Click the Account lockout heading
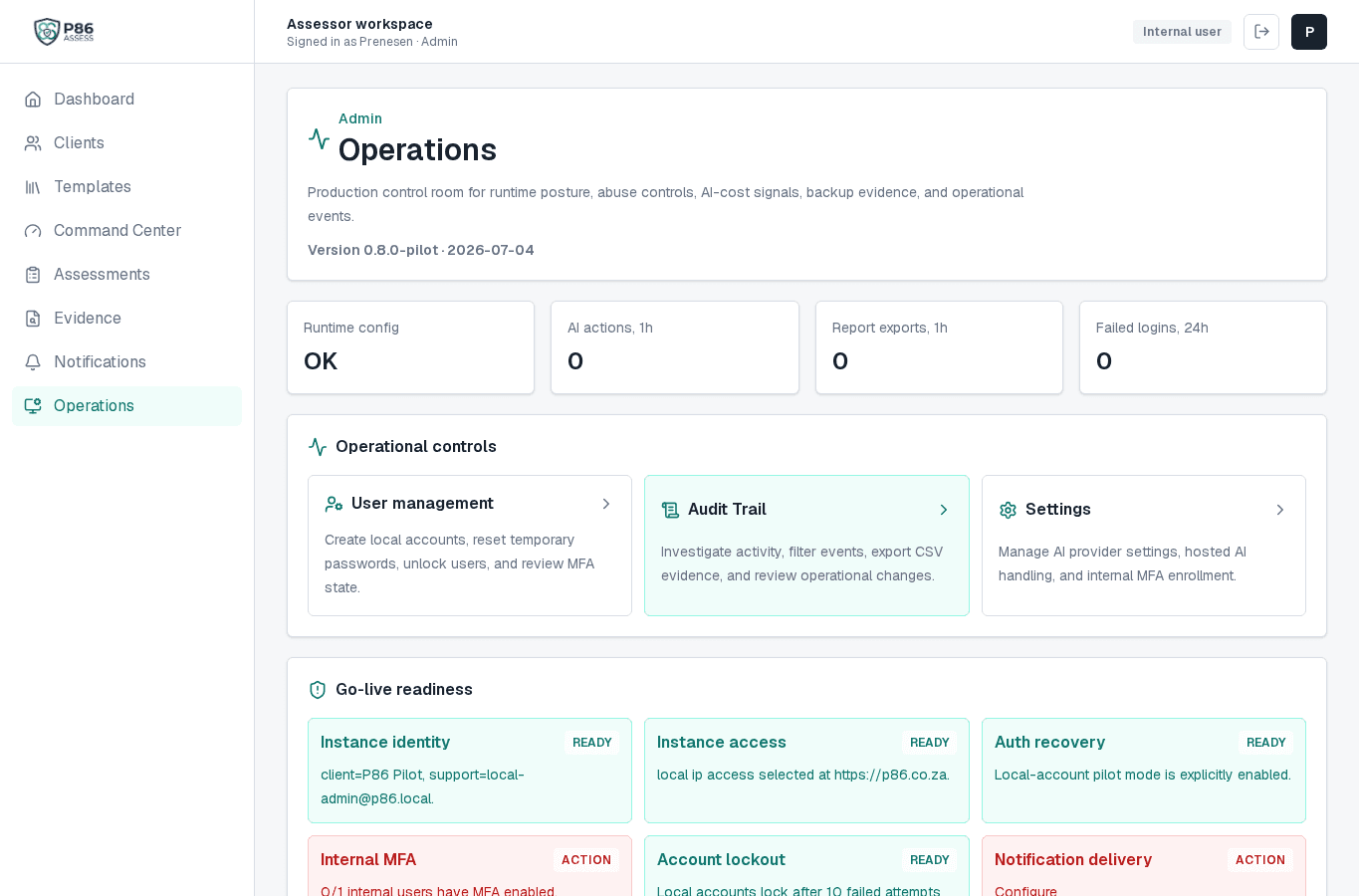Image resolution: width=1359 pixels, height=896 pixels. click(x=721, y=860)
